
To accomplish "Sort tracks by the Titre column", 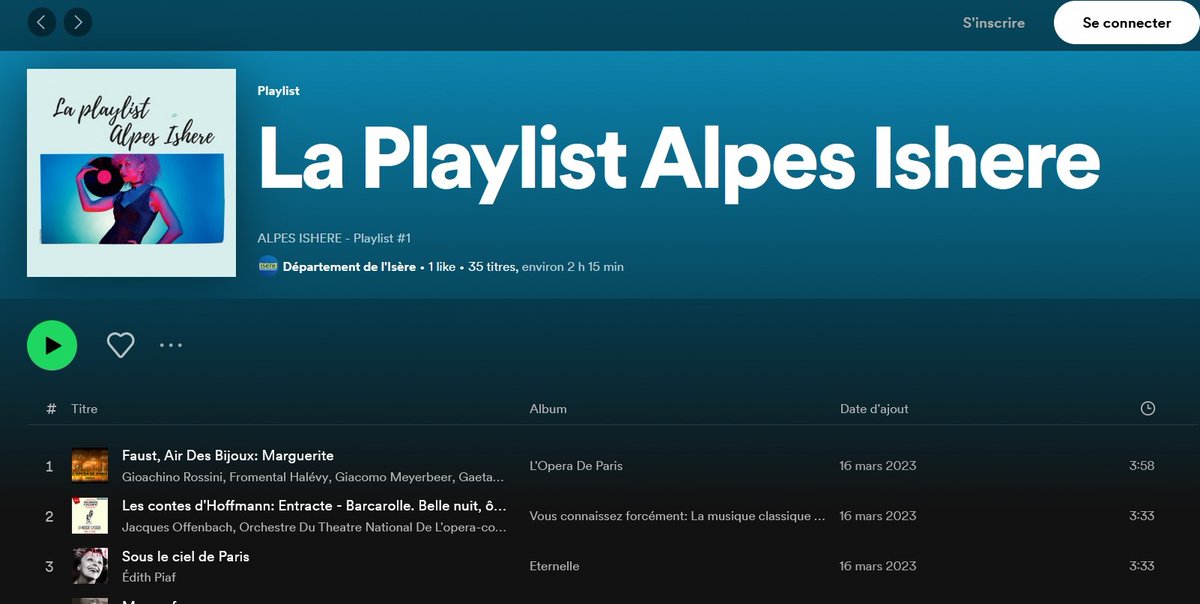I will click(x=84, y=408).
